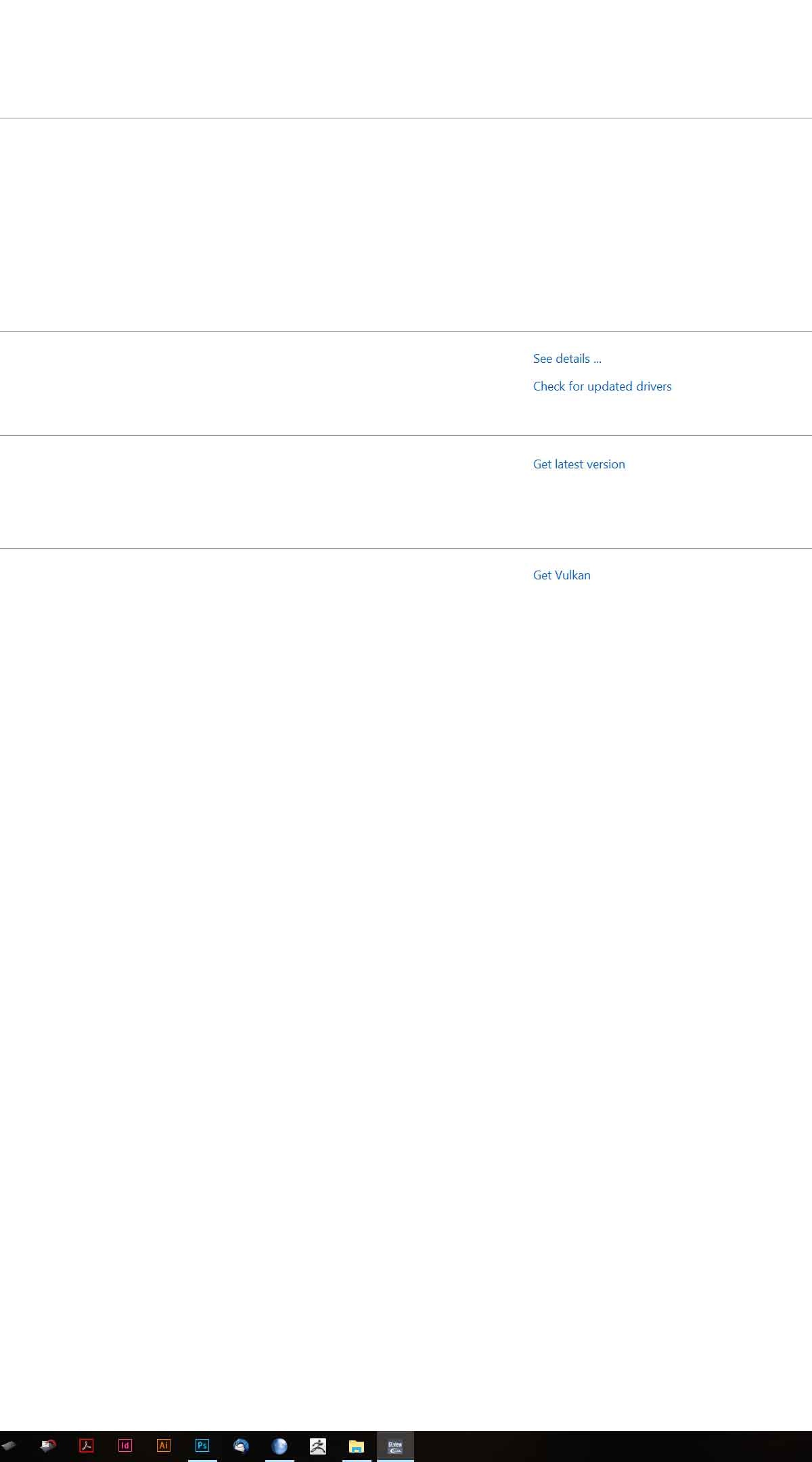Open Adobe Illustrator taskbar icon
Viewport: 812px width, 1462px height.
pos(164,1446)
